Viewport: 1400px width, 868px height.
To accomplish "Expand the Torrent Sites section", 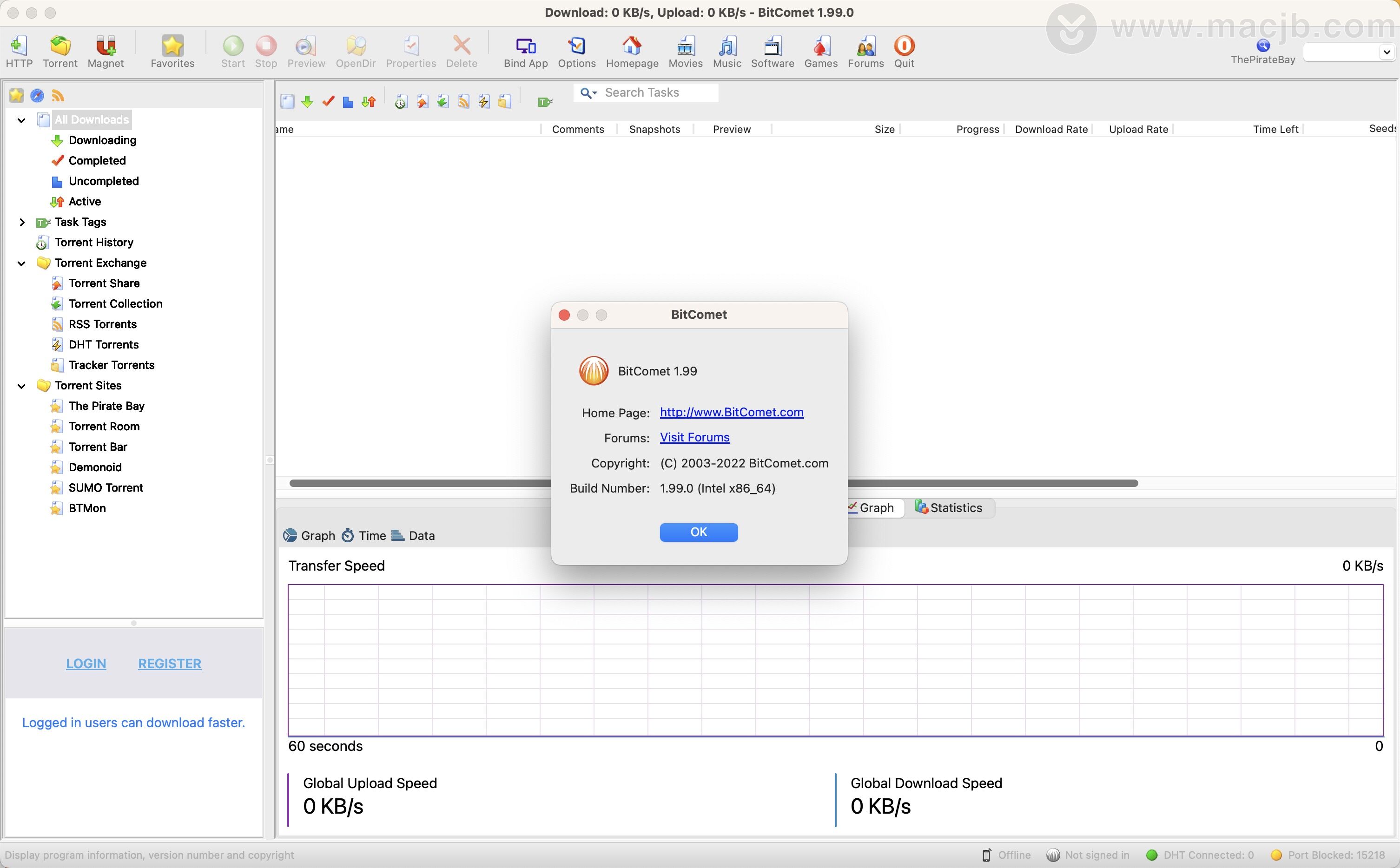I will [22, 385].
